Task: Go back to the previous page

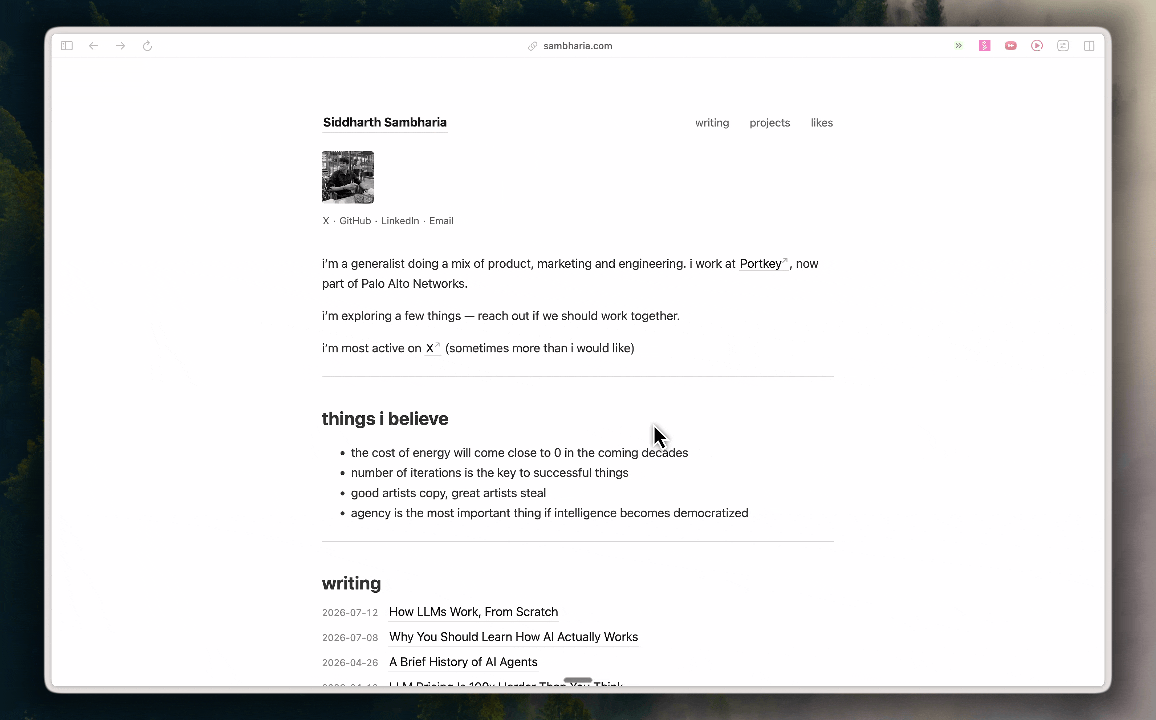Action: pyautogui.click(x=94, y=46)
